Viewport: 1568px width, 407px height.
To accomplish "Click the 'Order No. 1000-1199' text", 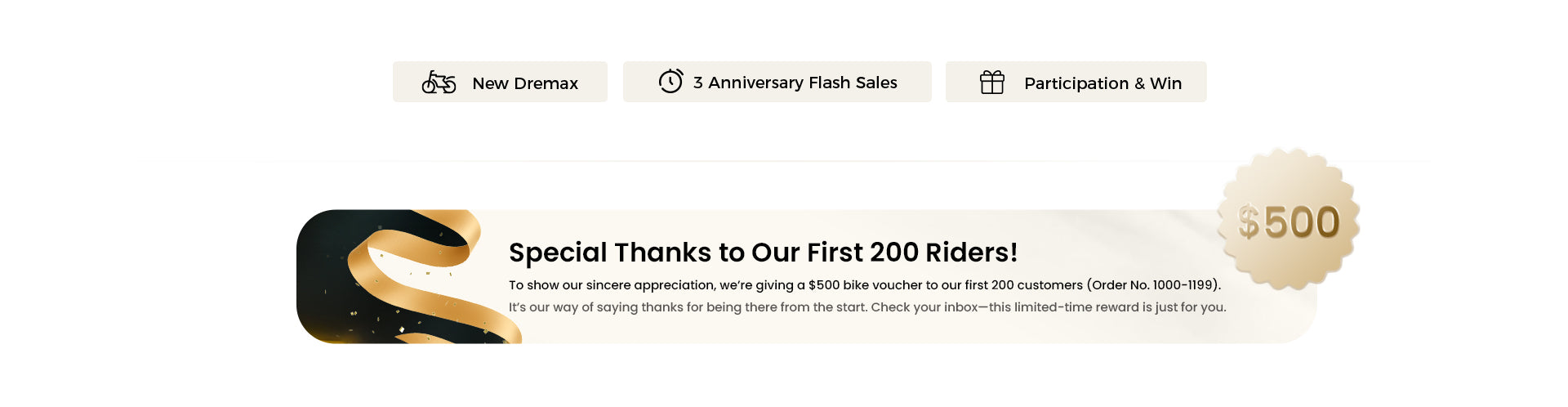I will [1153, 285].
